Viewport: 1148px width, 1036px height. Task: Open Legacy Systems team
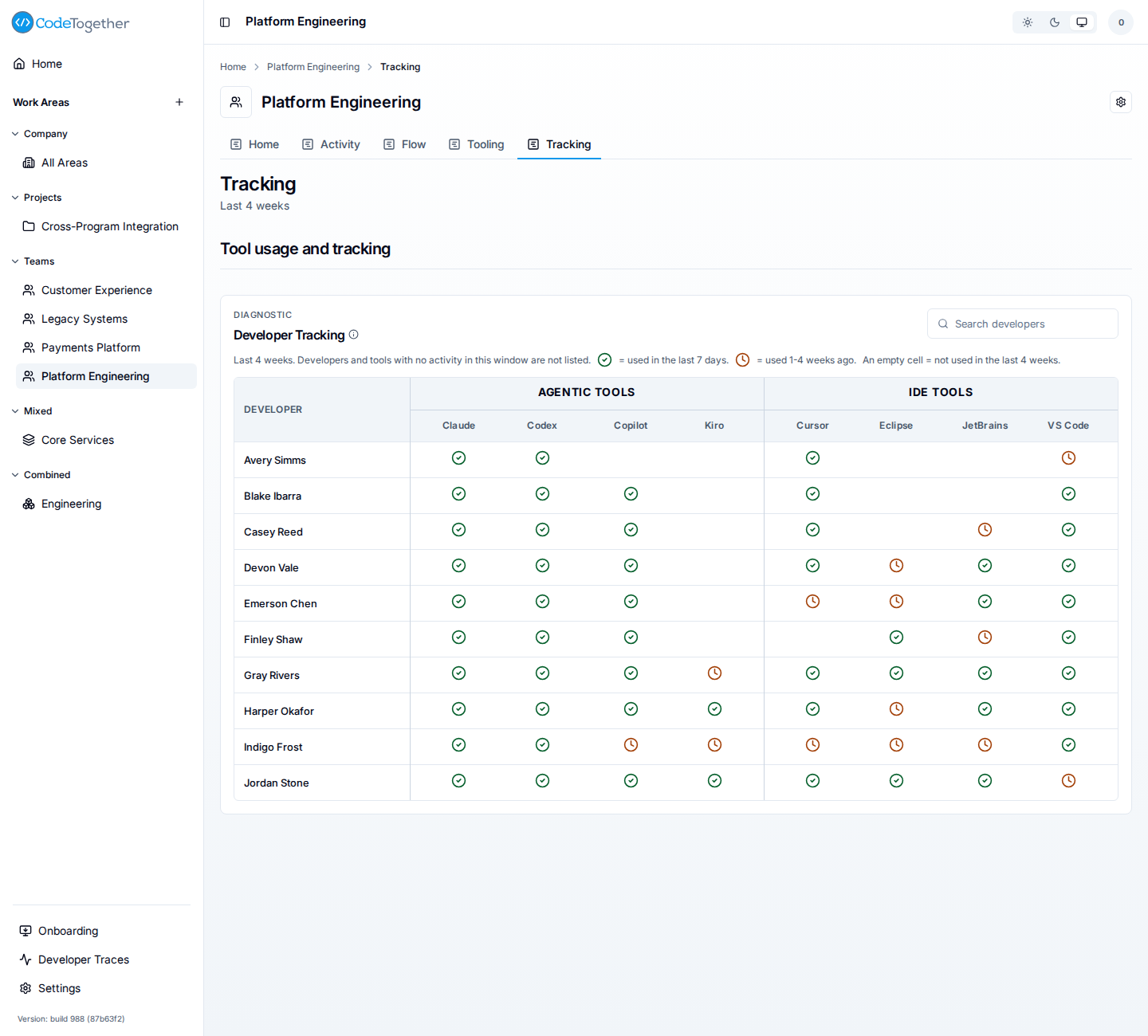(x=106, y=319)
